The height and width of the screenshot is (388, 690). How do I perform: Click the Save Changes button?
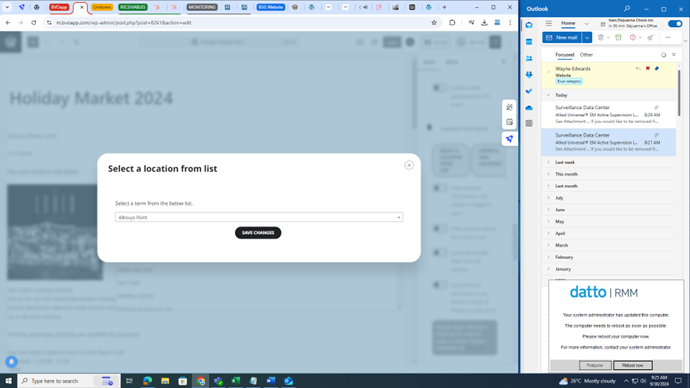click(258, 233)
